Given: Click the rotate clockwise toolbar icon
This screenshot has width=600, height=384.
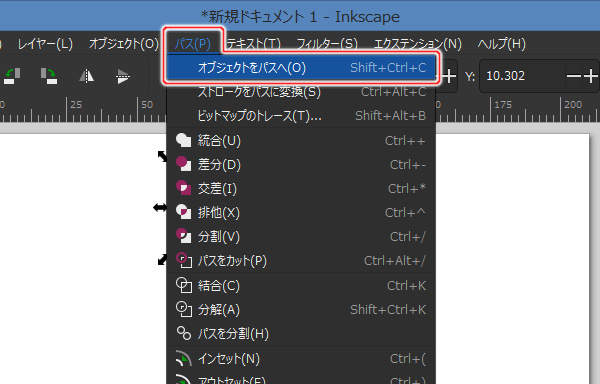Looking at the screenshot, I should pyautogui.click(x=49, y=76).
